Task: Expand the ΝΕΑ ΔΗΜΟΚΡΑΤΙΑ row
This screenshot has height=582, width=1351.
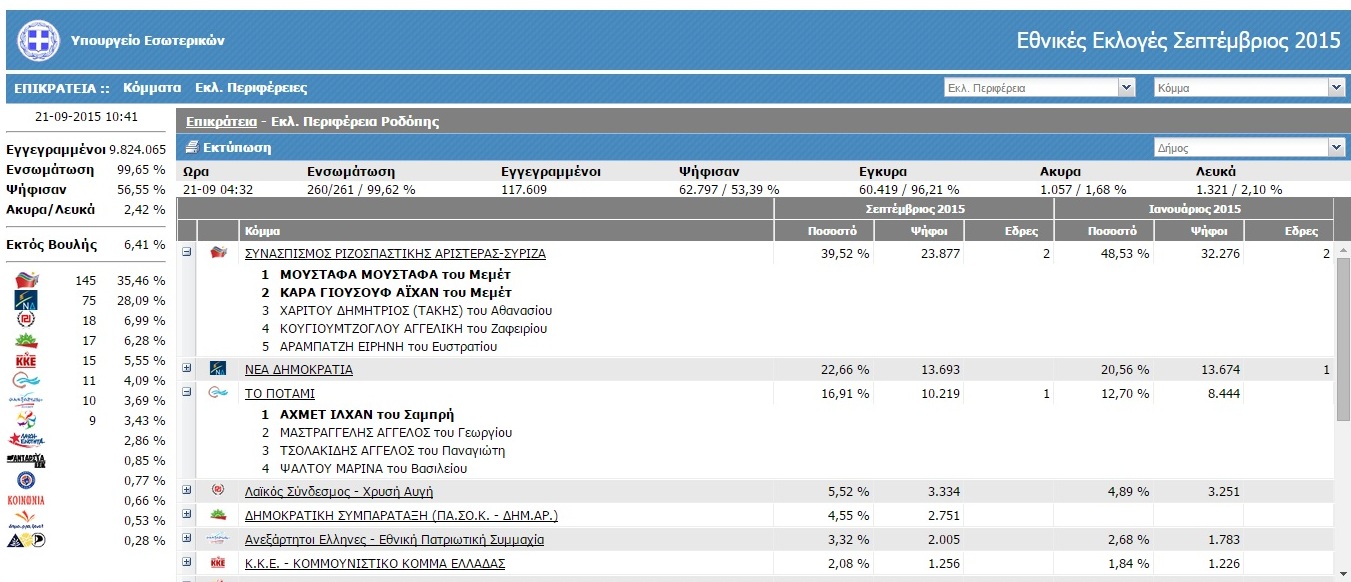Action: click(x=187, y=369)
